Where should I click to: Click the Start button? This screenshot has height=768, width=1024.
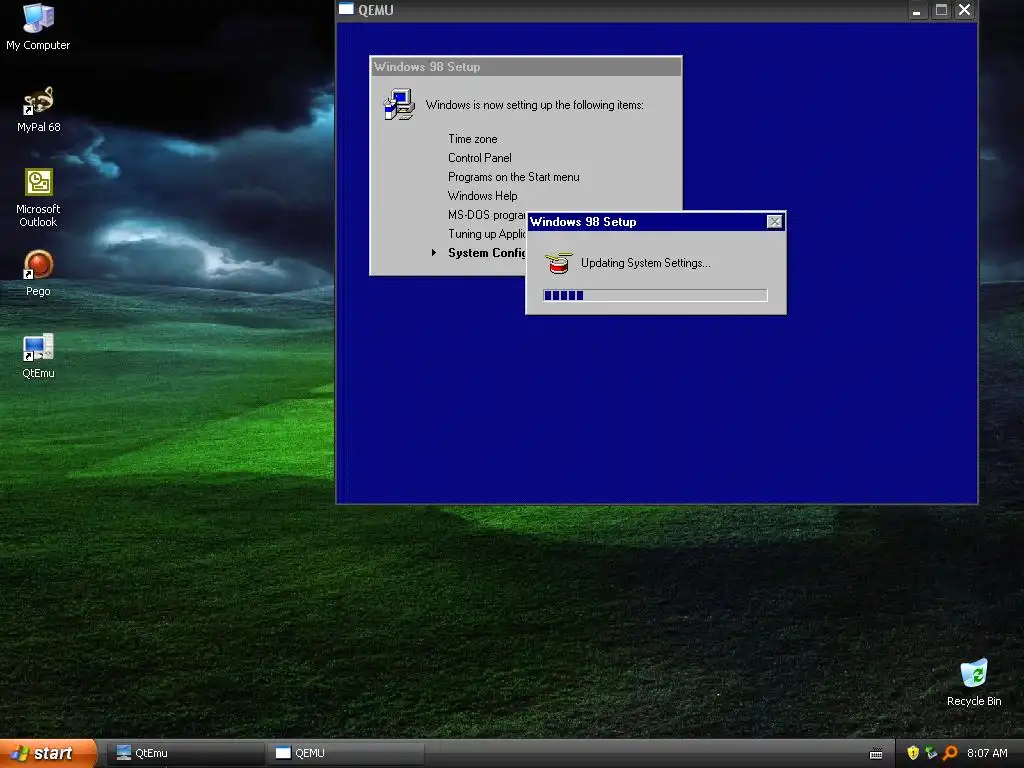(x=48, y=753)
